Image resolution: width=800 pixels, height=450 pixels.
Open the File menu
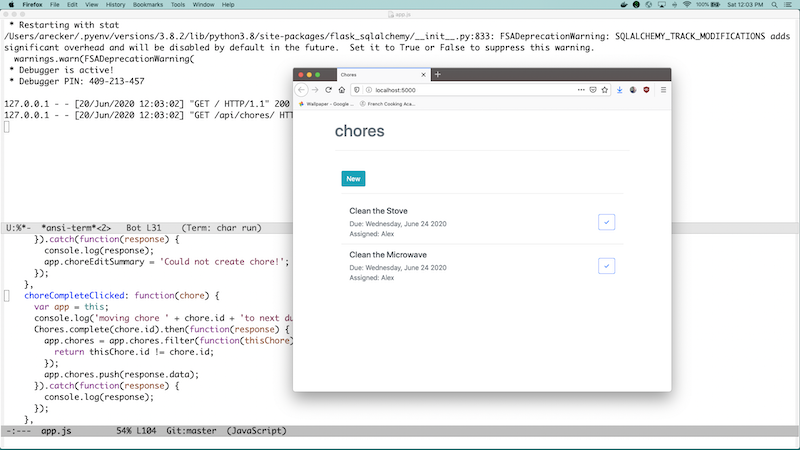(x=55, y=5)
